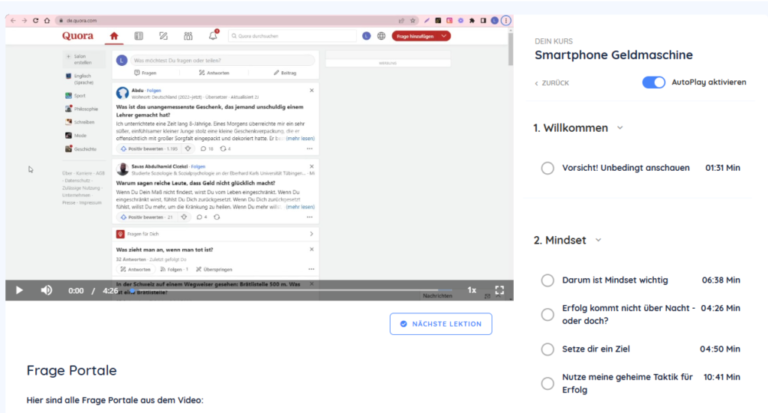Click the Quora Spaces people icon in video
The image size is (768, 413).
tap(188, 36)
